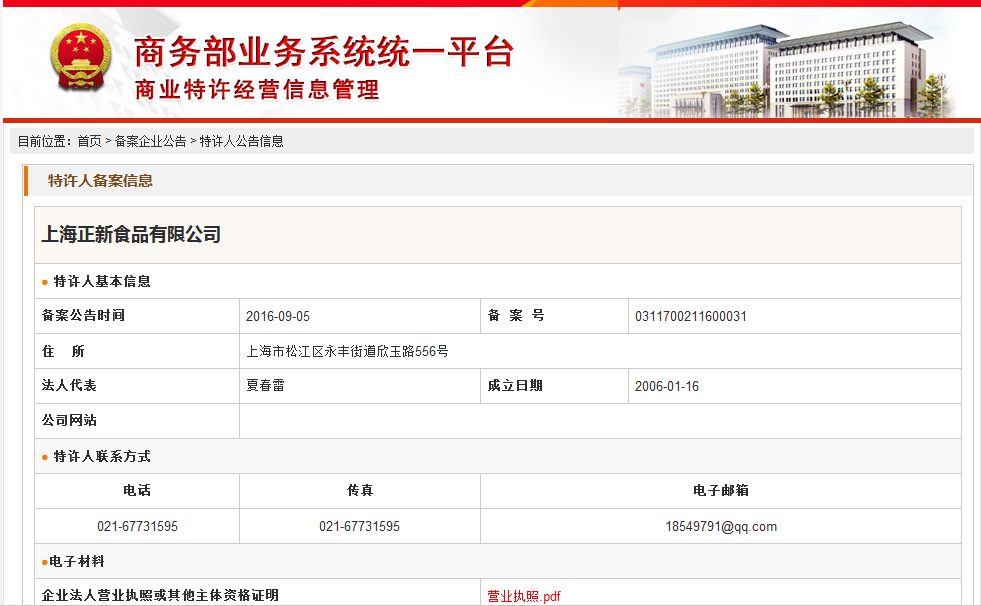Click the 企业法人营业执照或其他主体资格证明 label
The width and height of the screenshot is (981, 606).
coord(160,595)
